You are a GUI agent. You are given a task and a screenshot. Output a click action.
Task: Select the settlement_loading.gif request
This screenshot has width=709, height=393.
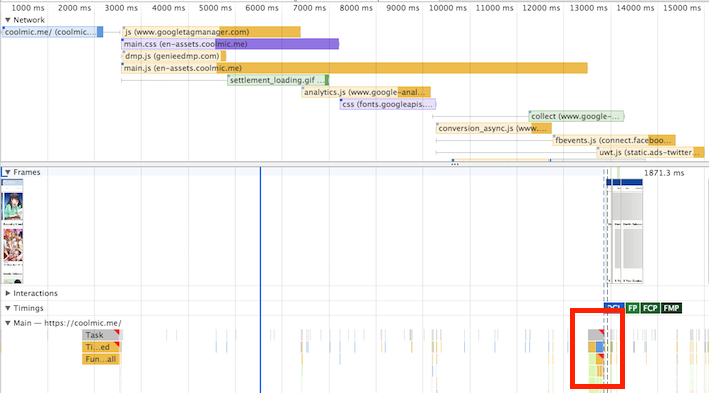pyautogui.click(x=278, y=80)
